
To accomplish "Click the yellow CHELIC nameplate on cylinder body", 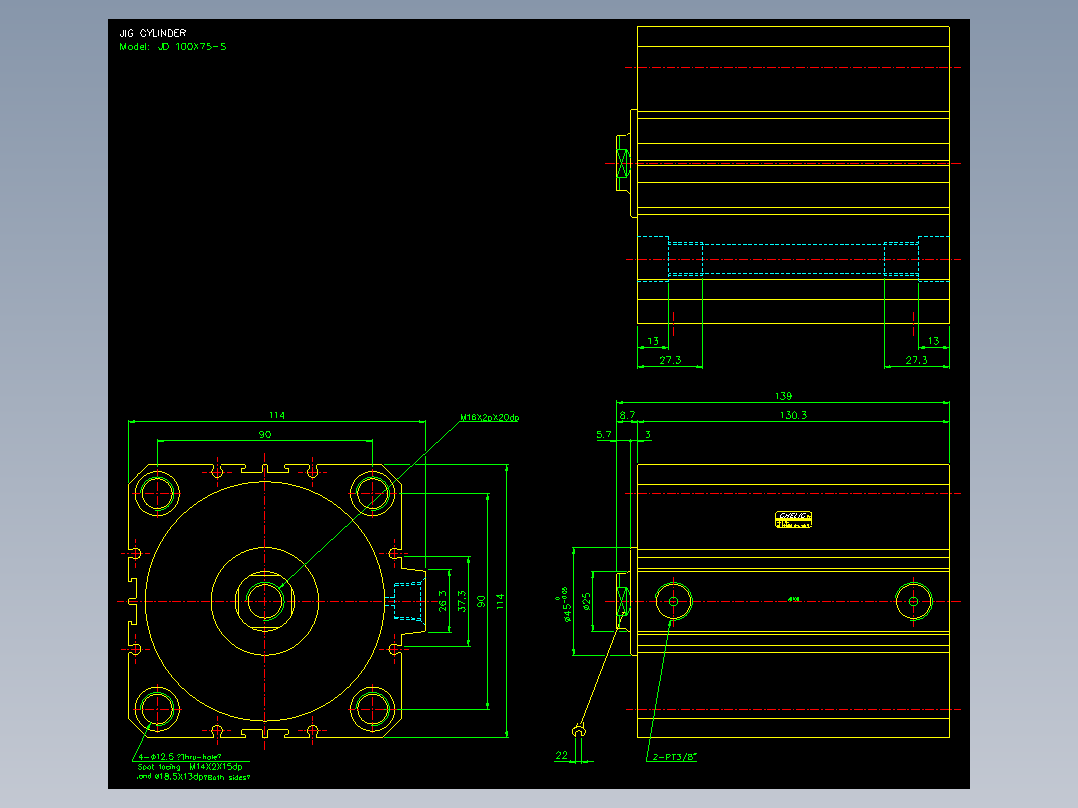I will [x=793, y=519].
